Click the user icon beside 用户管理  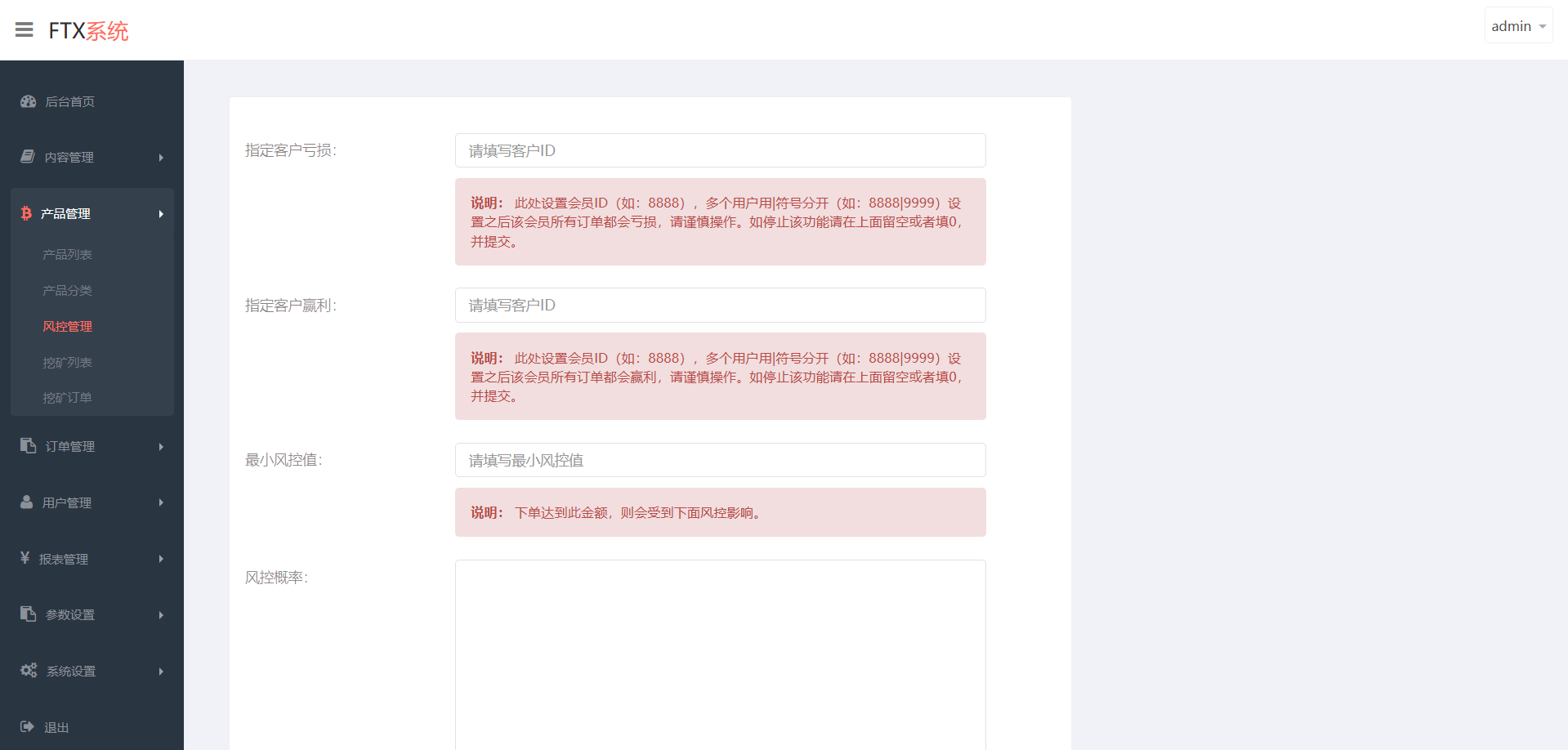[x=27, y=502]
